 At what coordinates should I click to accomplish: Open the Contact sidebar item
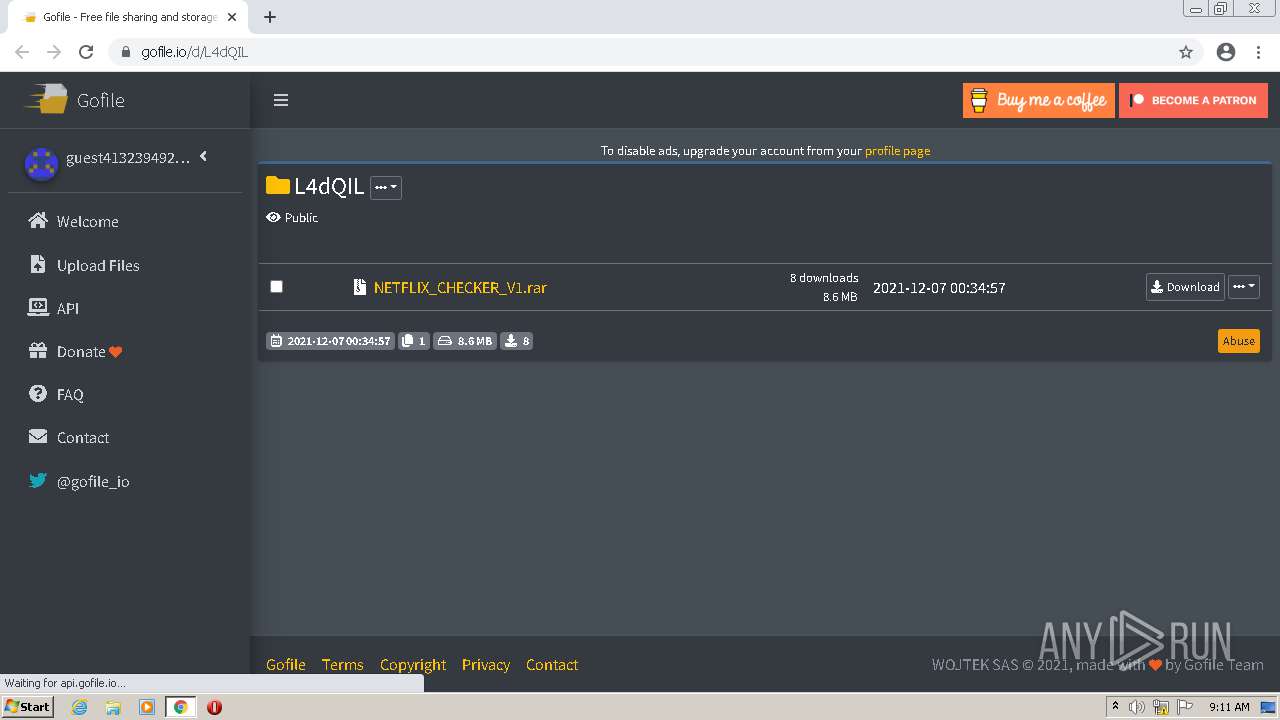[83, 438]
